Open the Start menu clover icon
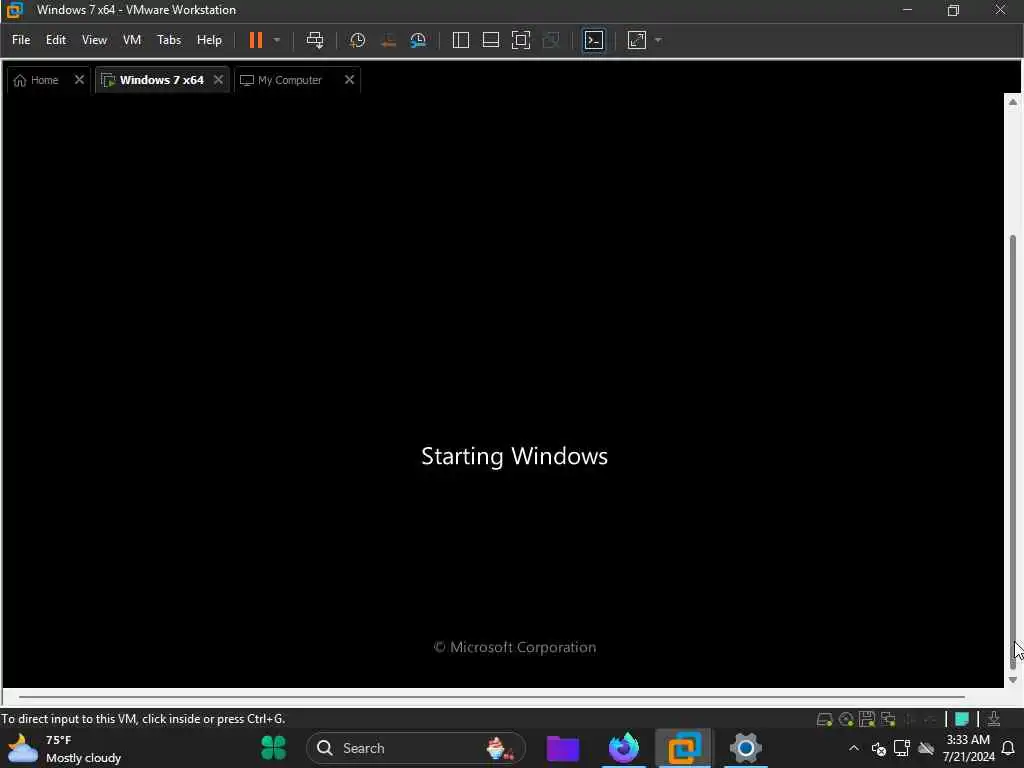This screenshot has width=1024, height=768. click(274, 748)
